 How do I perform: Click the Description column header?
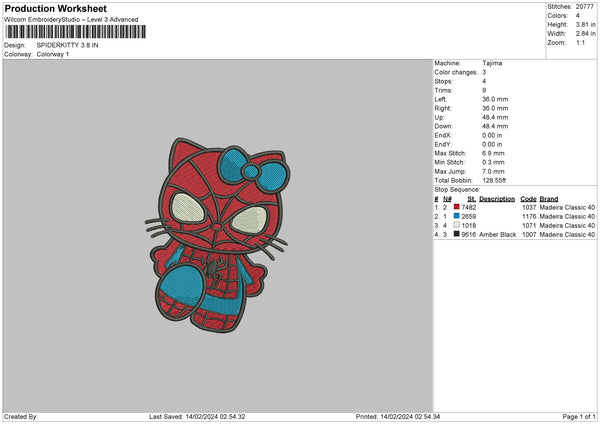[x=497, y=198]
